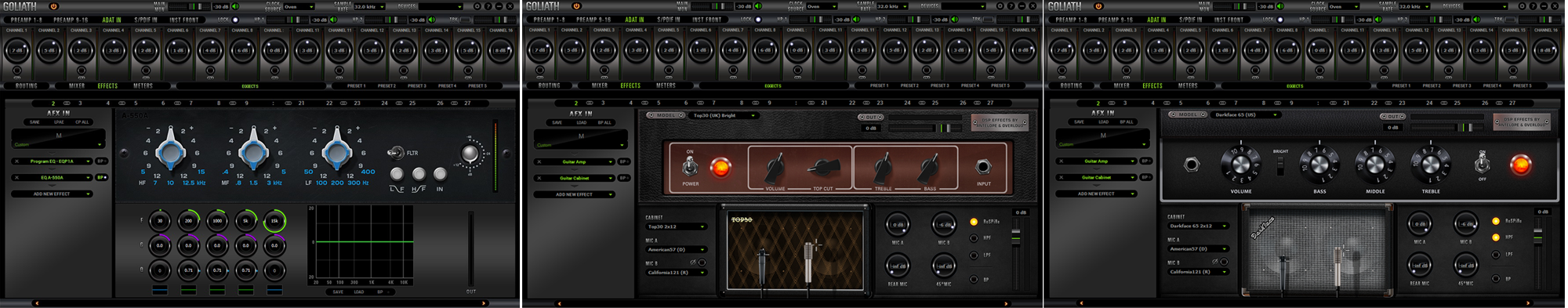Click the red power lamp on Top30 amp
Viewport: 1568px width, 308px height.
click(720, 167)
